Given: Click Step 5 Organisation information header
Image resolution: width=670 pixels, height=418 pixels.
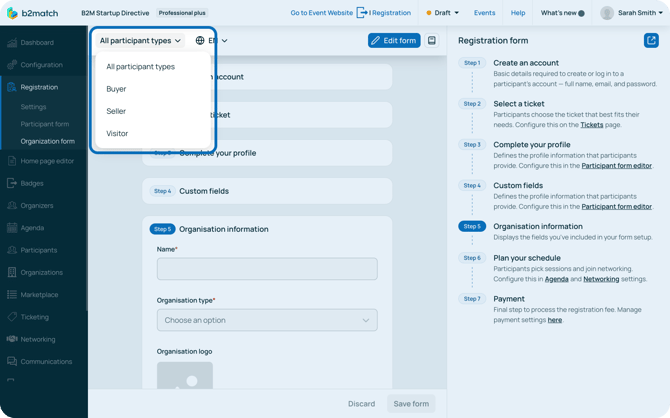Looking at the screenshot, I should [x=209, y=229].
